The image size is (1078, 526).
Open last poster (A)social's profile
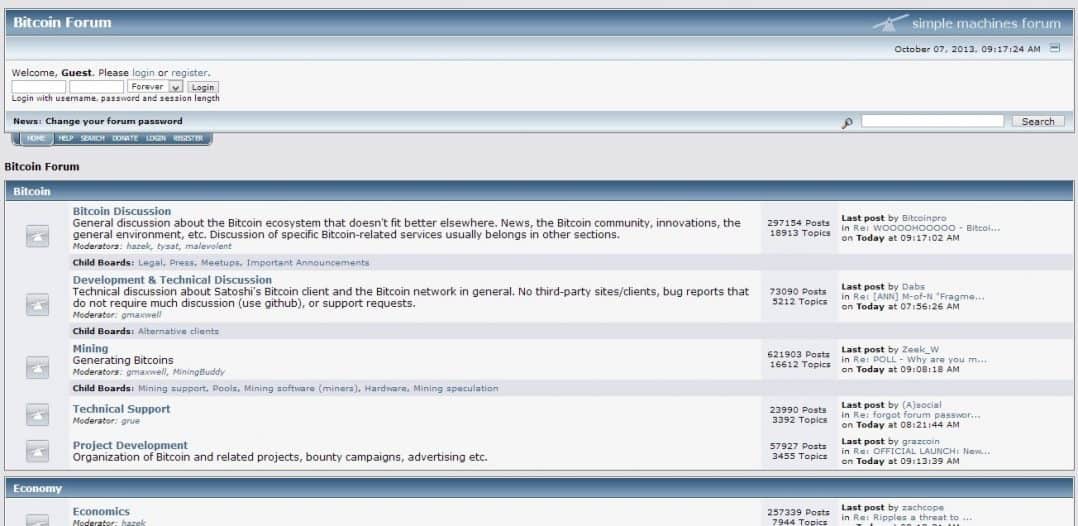921,405
